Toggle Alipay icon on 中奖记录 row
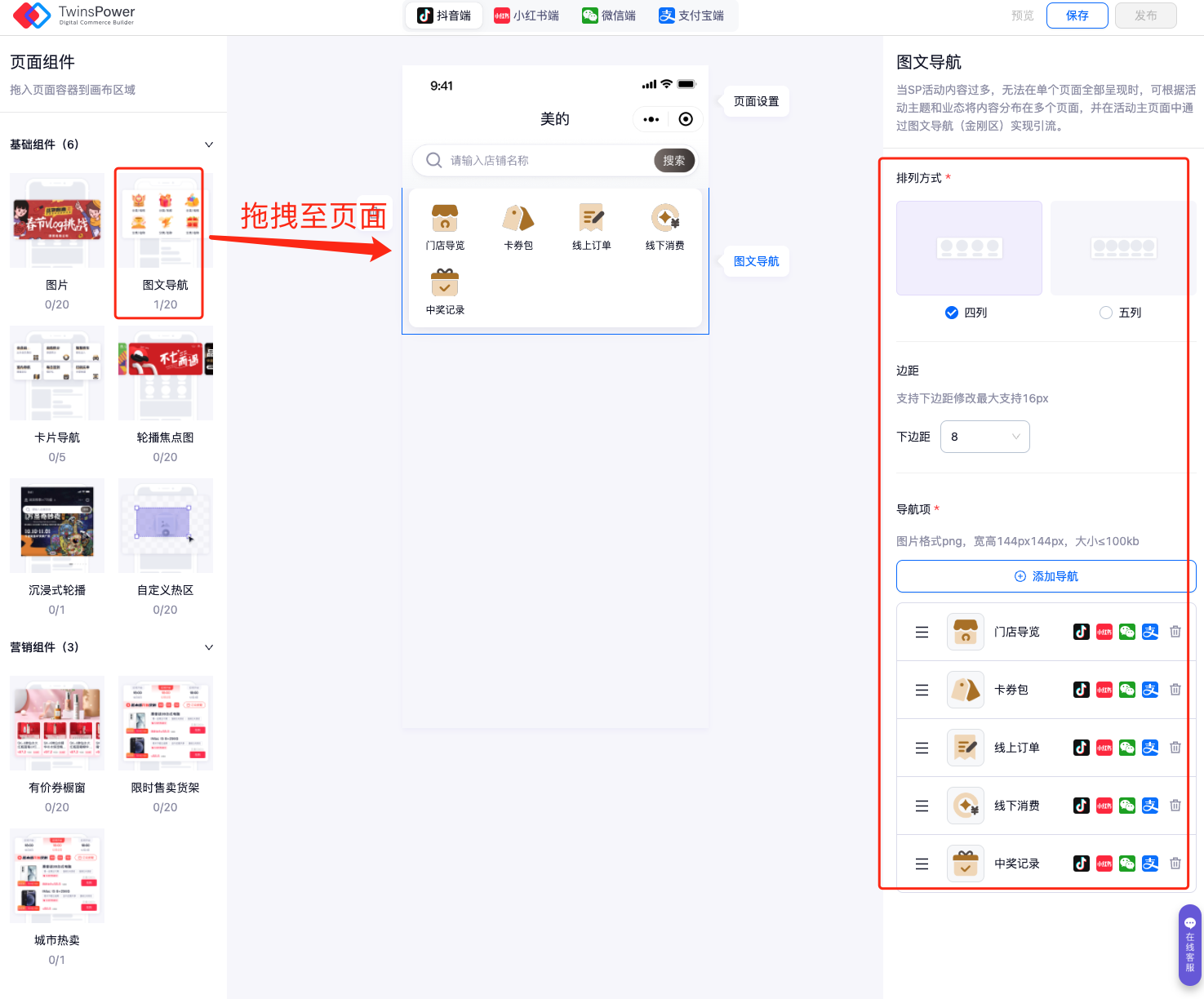1204x999 pixels. coord(1150,864)
